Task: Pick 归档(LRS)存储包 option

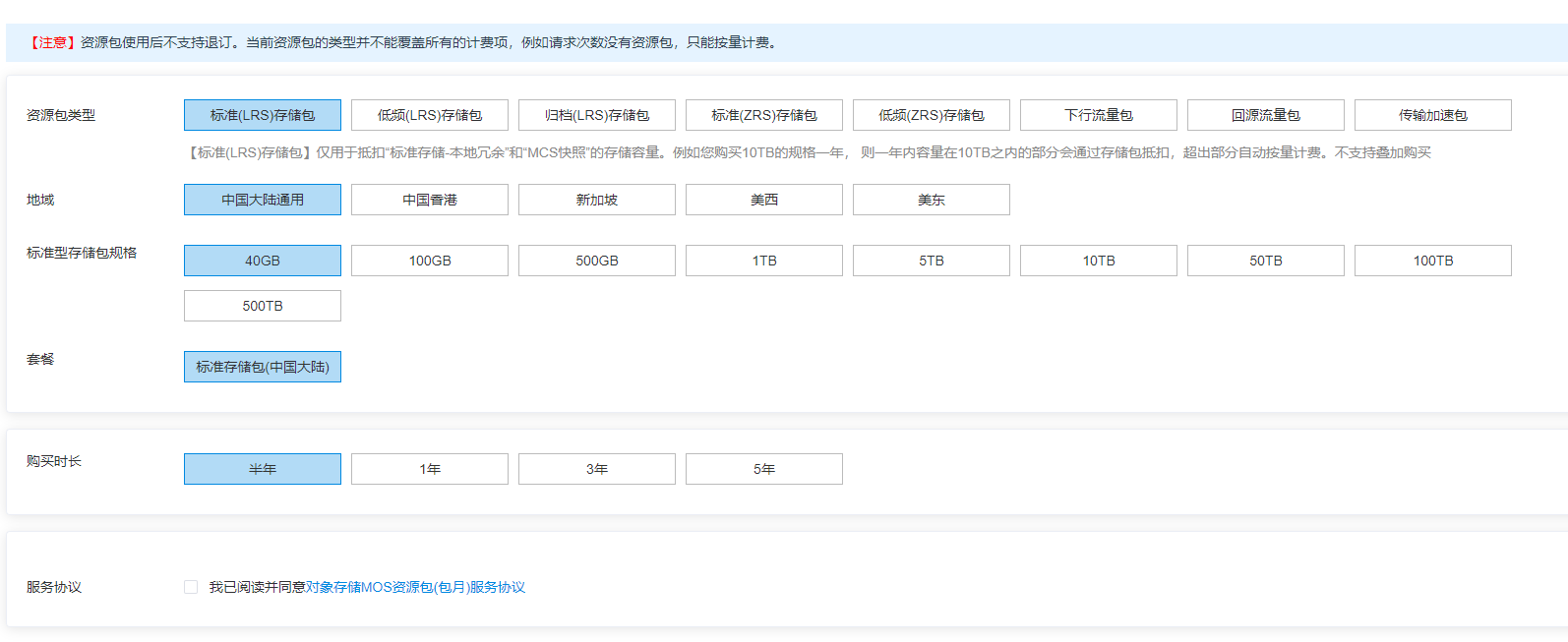Action: [x=597, y=115]
